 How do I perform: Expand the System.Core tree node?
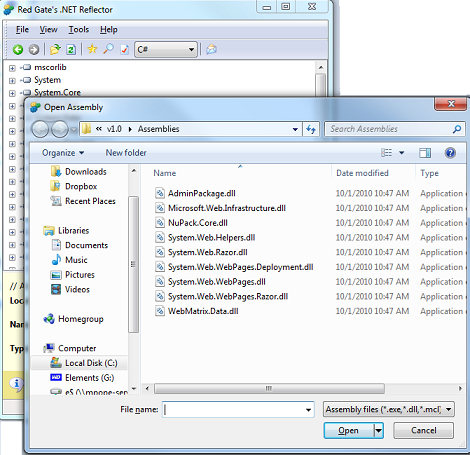(12, 93)
